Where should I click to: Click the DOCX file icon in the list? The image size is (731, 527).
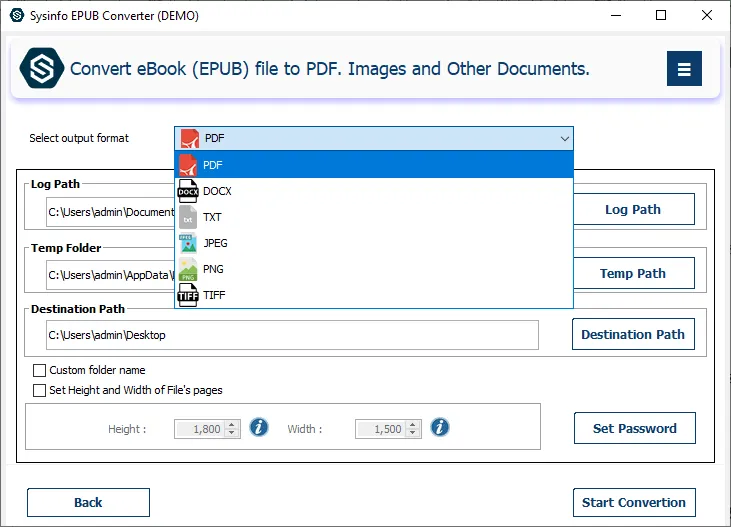pyautogui.click(x=188, y=191)
